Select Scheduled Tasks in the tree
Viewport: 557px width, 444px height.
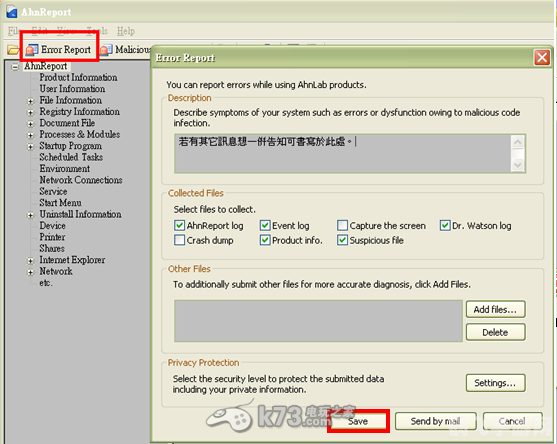pyautogui.click(x=71, y=157)
